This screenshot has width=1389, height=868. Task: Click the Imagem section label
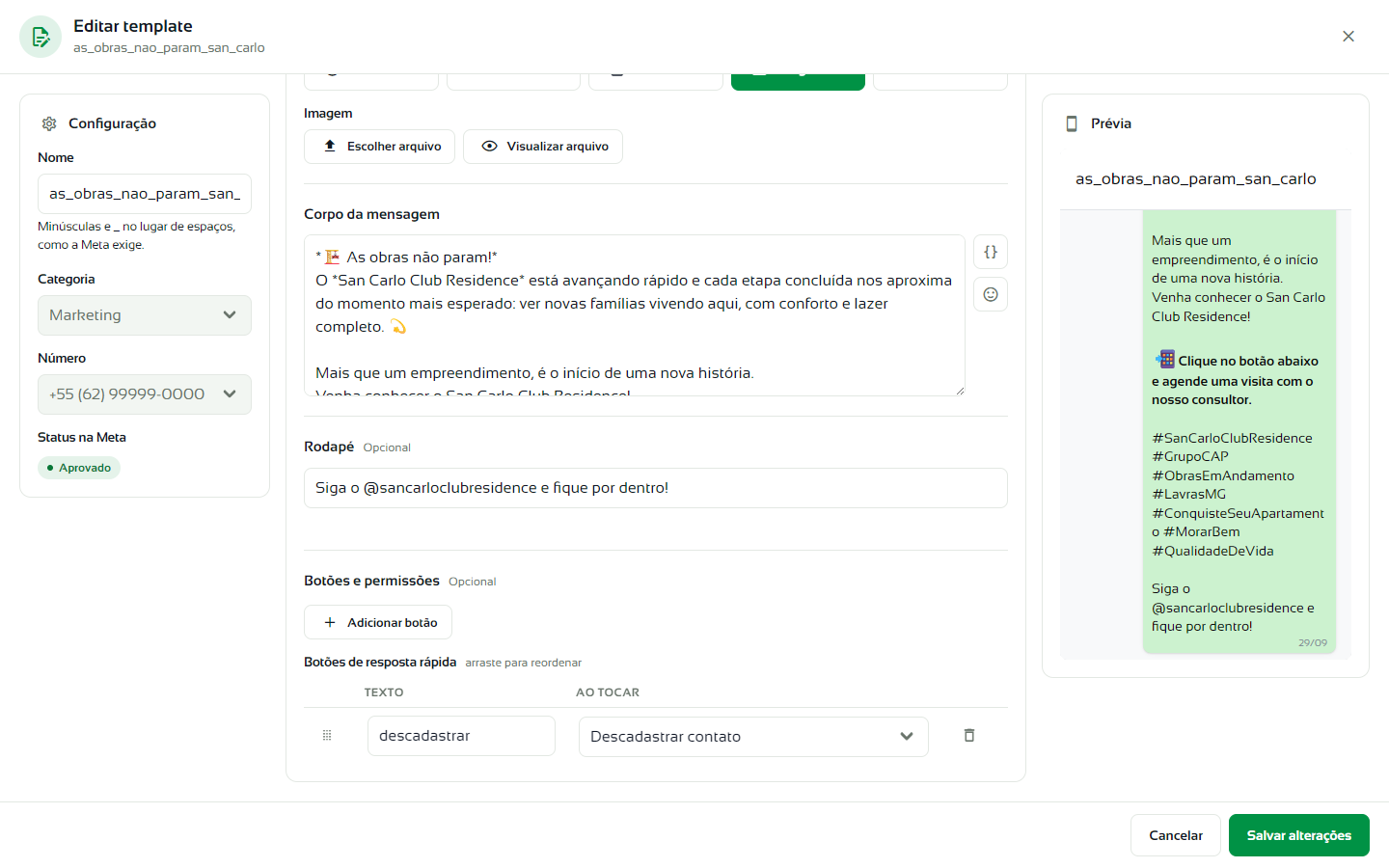(328, 114)
